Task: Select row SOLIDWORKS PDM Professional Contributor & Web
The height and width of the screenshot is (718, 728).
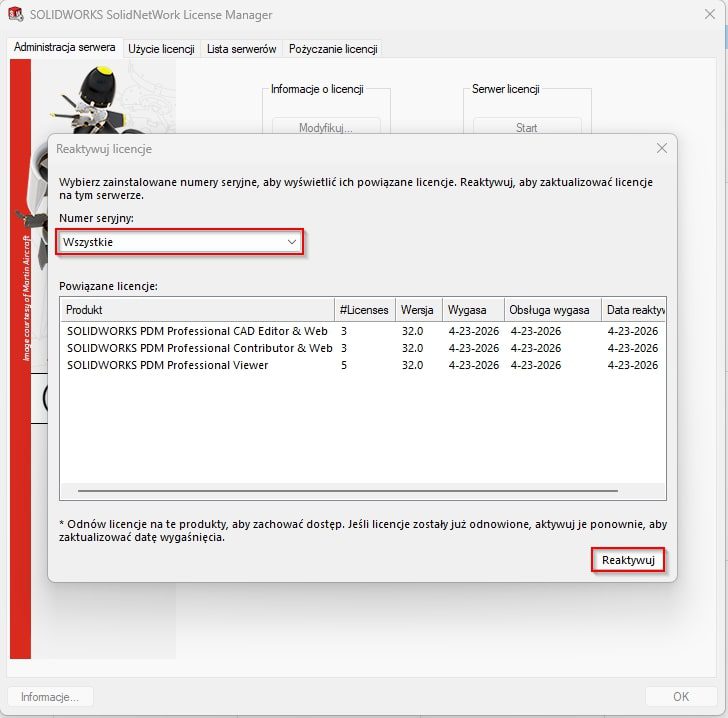Action: point(363,348)
